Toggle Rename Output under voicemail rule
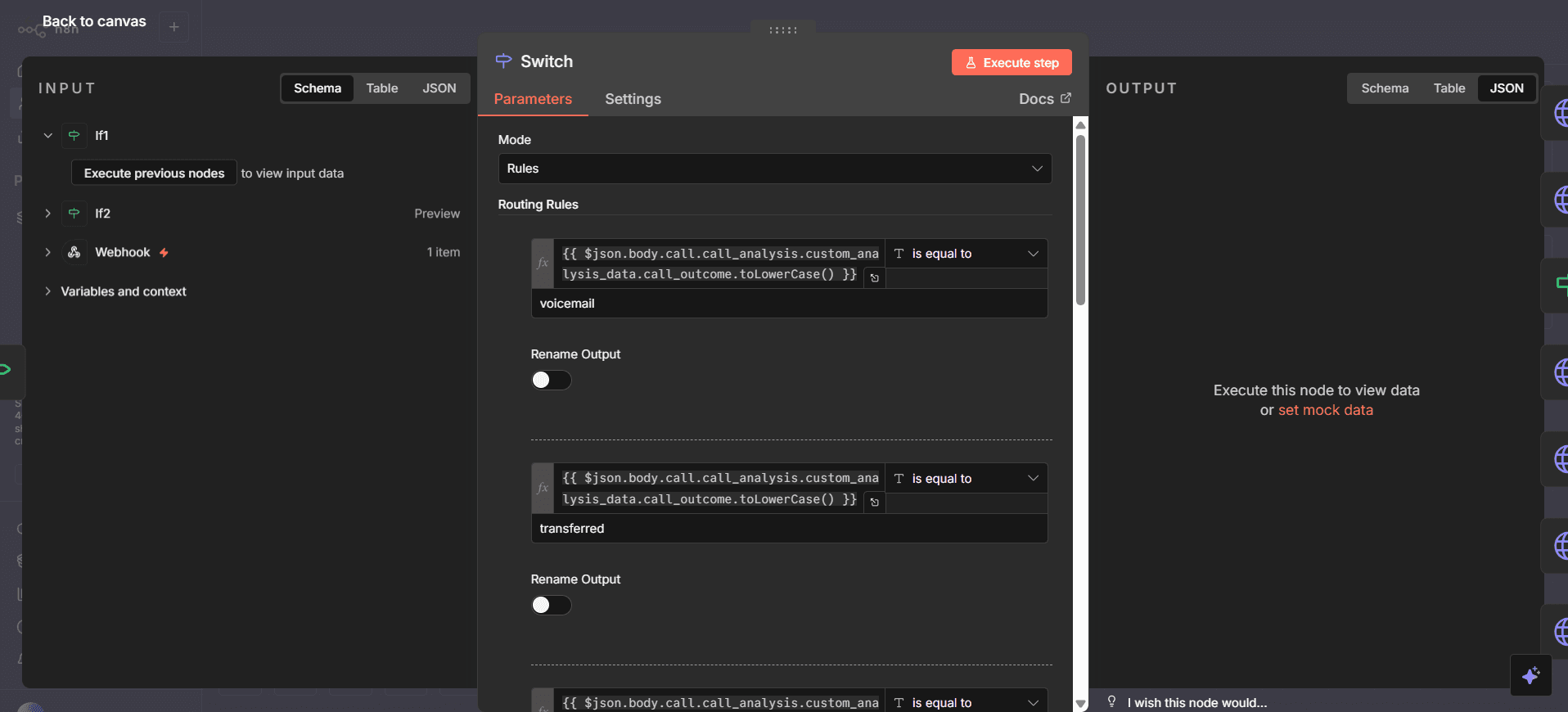The width and height of the screenshot is (1568, 712). [551, 380]
